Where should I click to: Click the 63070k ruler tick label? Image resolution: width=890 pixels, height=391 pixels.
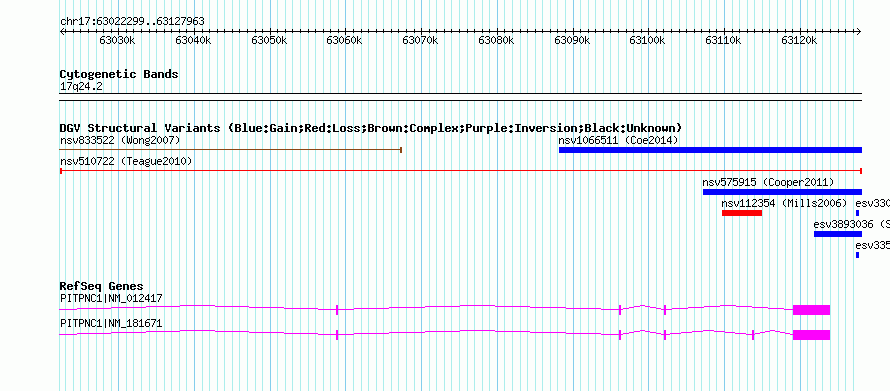click(x=421, y=40)
